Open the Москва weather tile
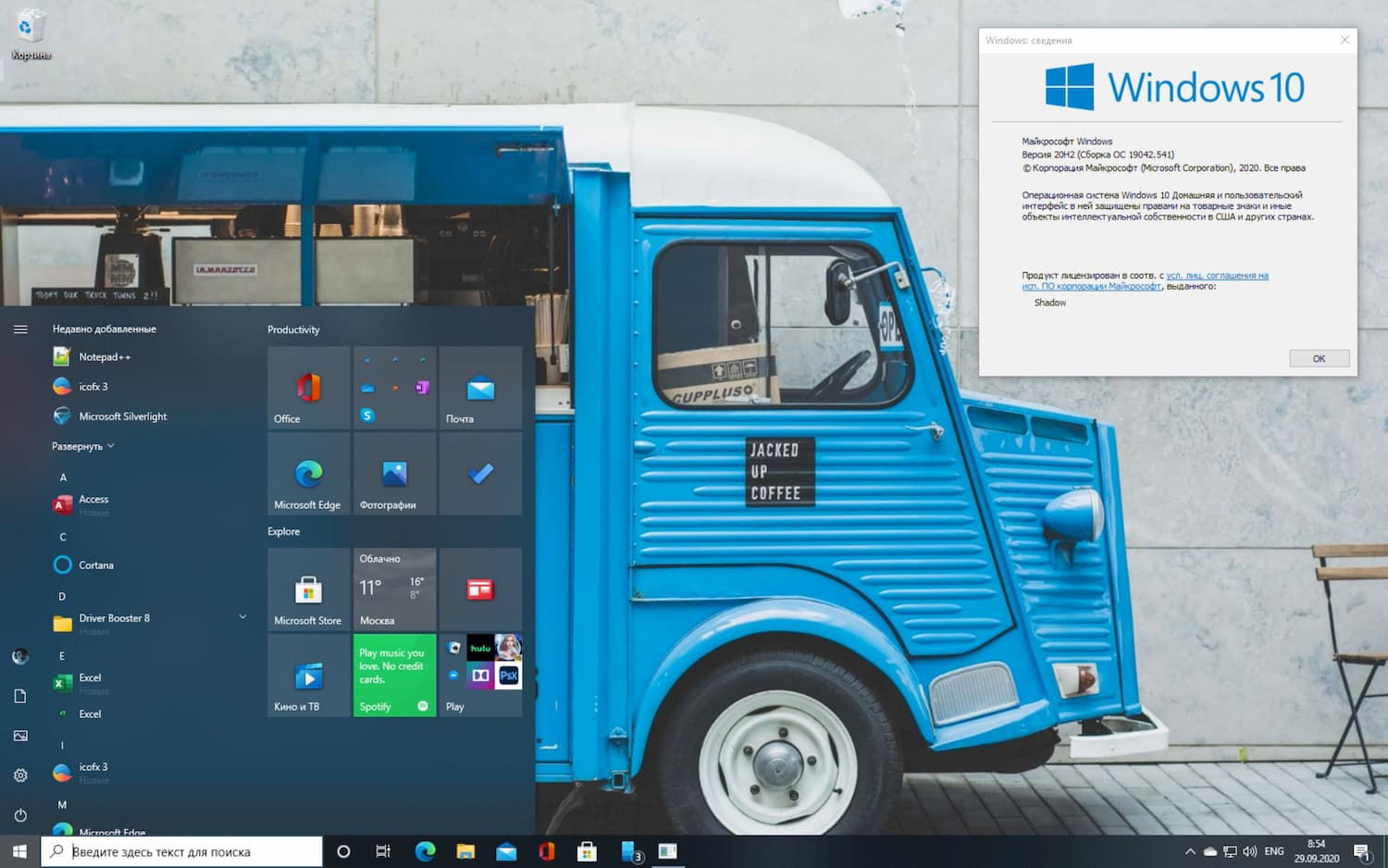 pos(394,589)
